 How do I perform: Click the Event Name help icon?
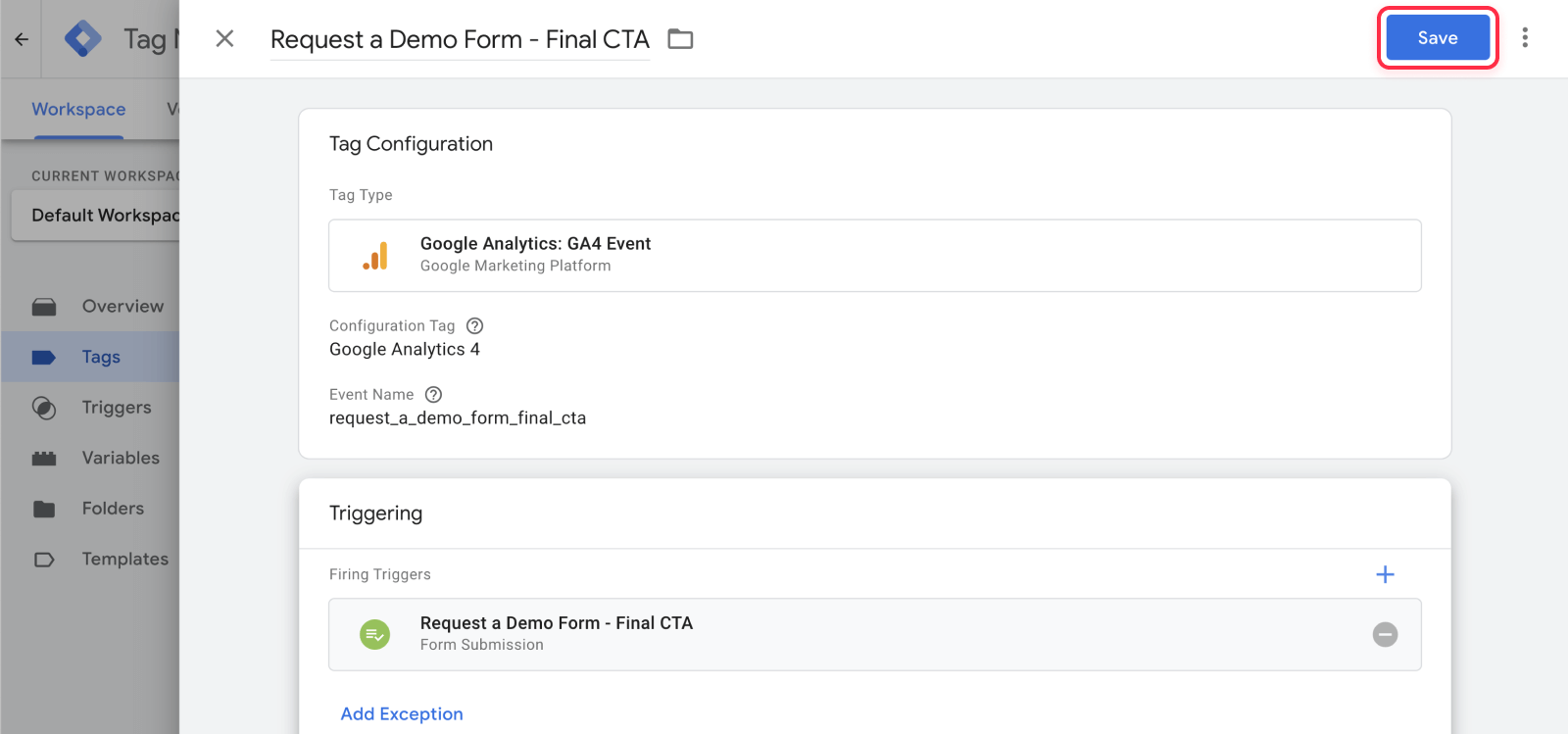point(433,394)
